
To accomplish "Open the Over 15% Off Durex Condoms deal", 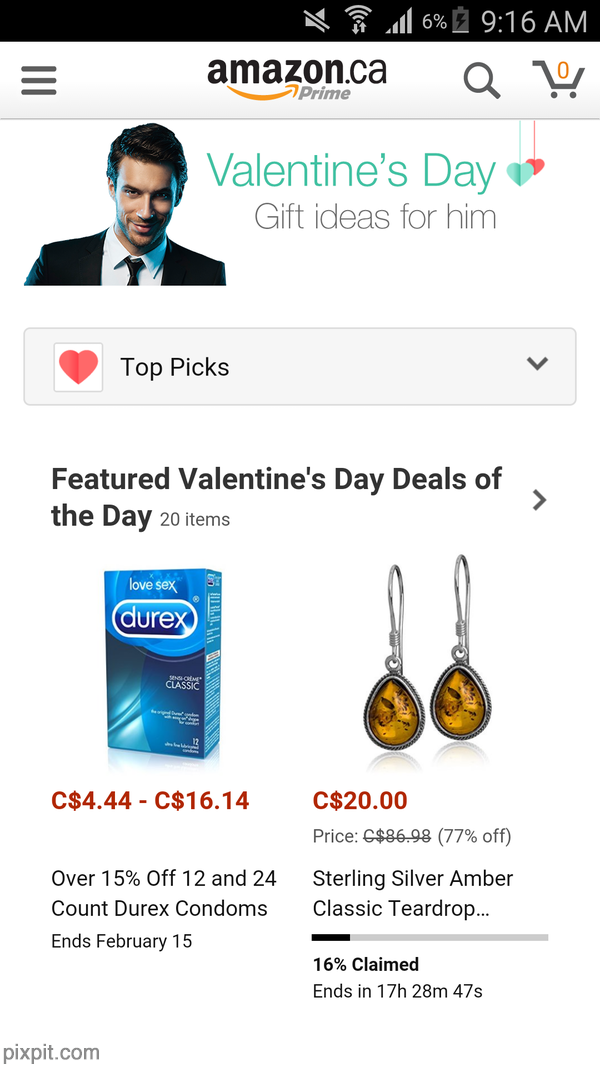I will coord(164,893).
